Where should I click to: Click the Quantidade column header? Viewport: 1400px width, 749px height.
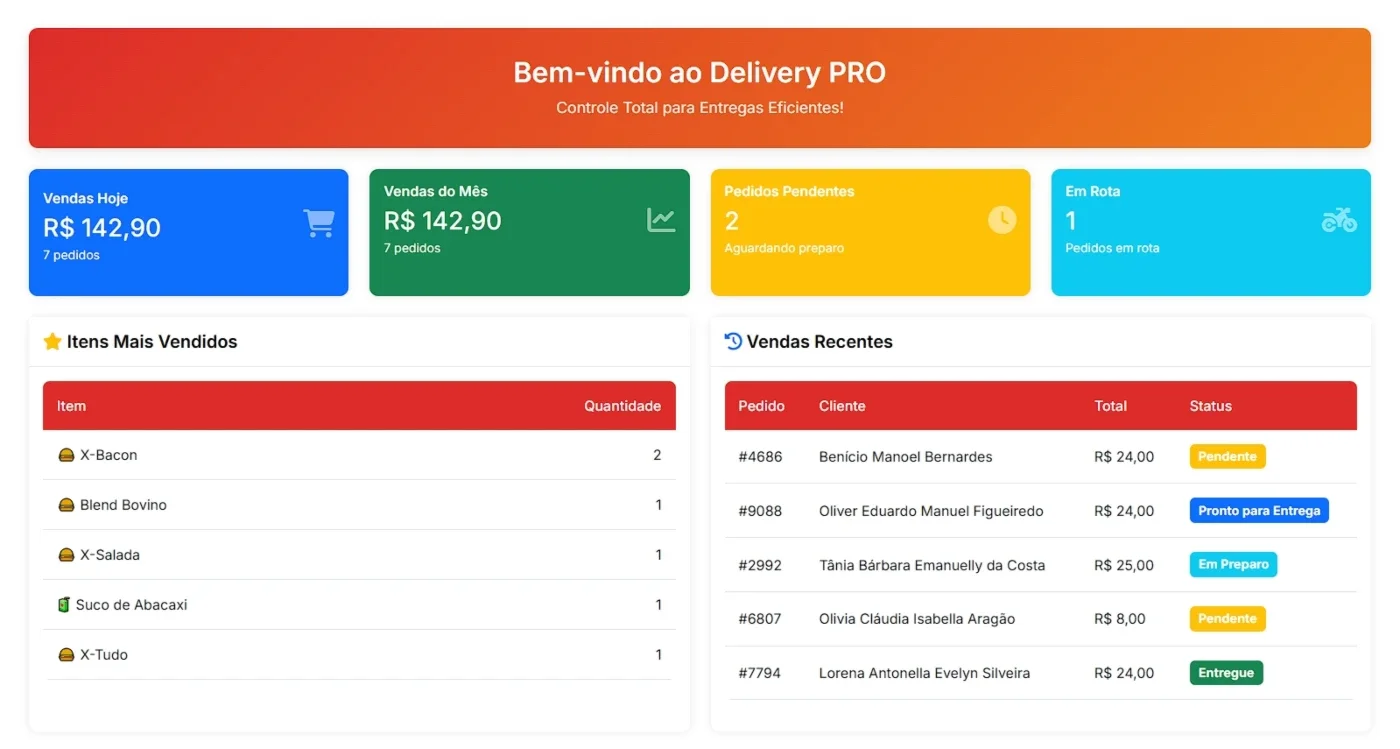click(x=622, y=406)
